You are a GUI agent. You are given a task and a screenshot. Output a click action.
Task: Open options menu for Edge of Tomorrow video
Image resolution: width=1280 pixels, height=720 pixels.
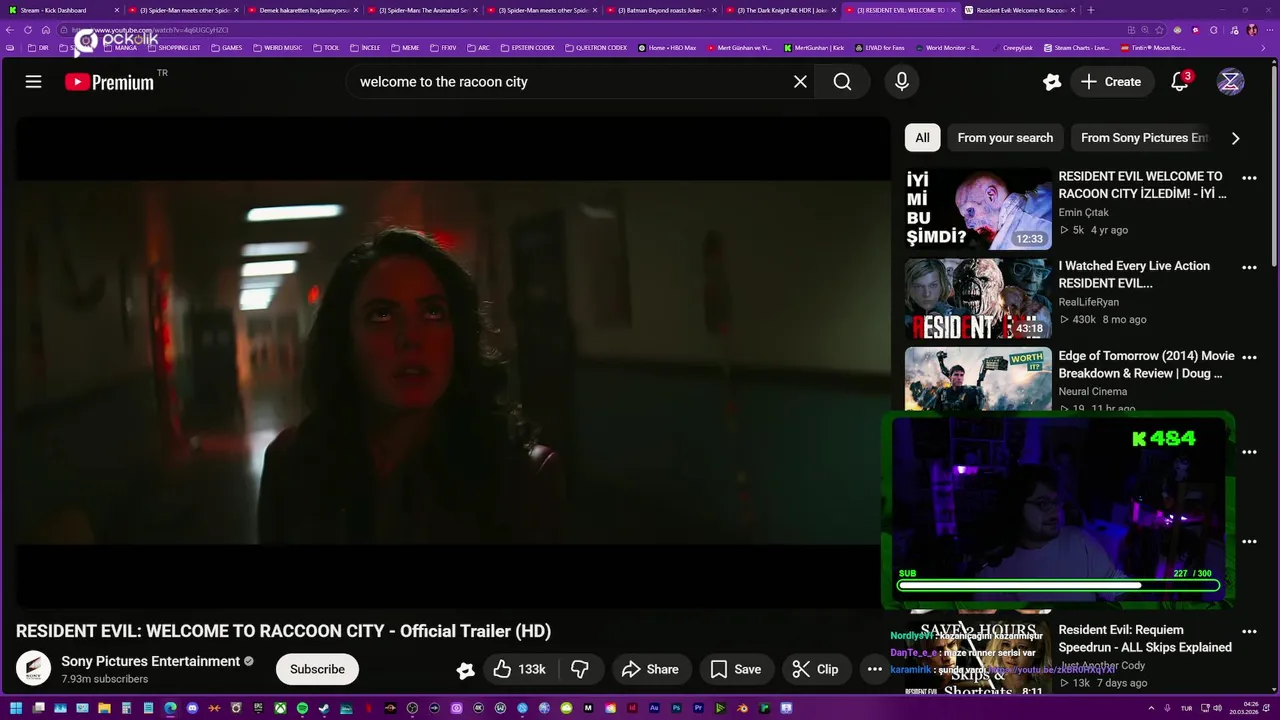(x=1249, y=358)
